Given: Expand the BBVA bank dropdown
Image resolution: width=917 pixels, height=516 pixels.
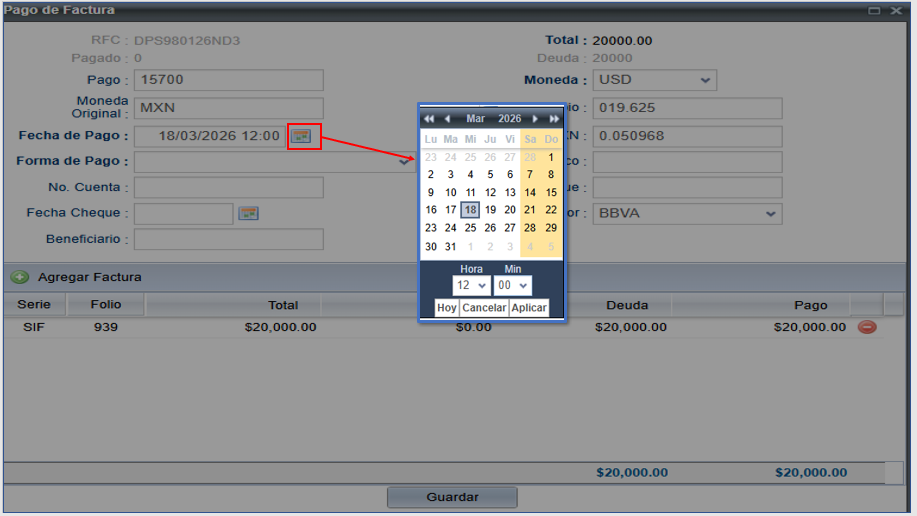Looking at the screenshot, I should [687, 213].
